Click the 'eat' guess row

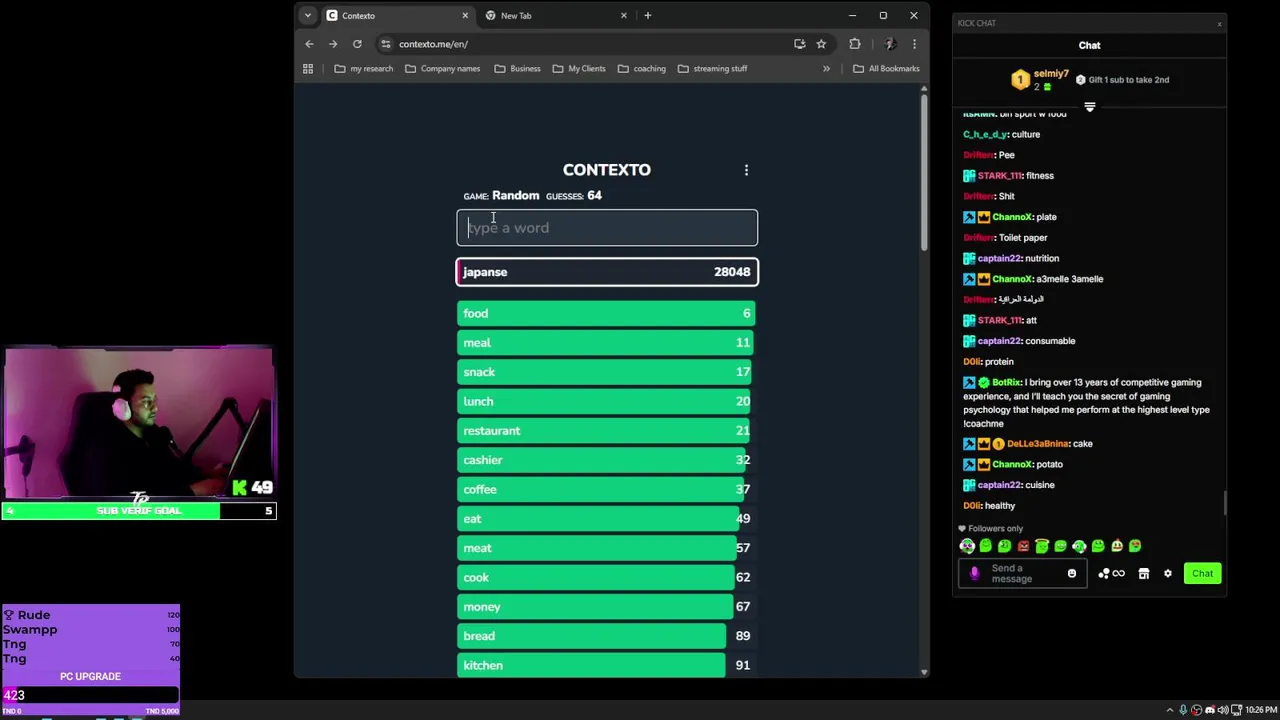606,518
